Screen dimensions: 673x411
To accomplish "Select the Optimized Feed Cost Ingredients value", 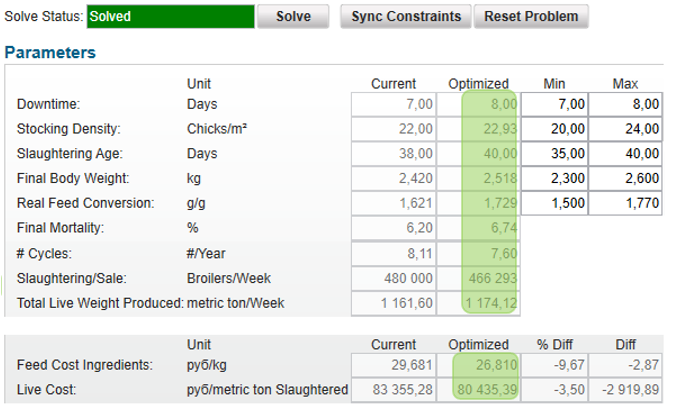I will tap(479, 365).
